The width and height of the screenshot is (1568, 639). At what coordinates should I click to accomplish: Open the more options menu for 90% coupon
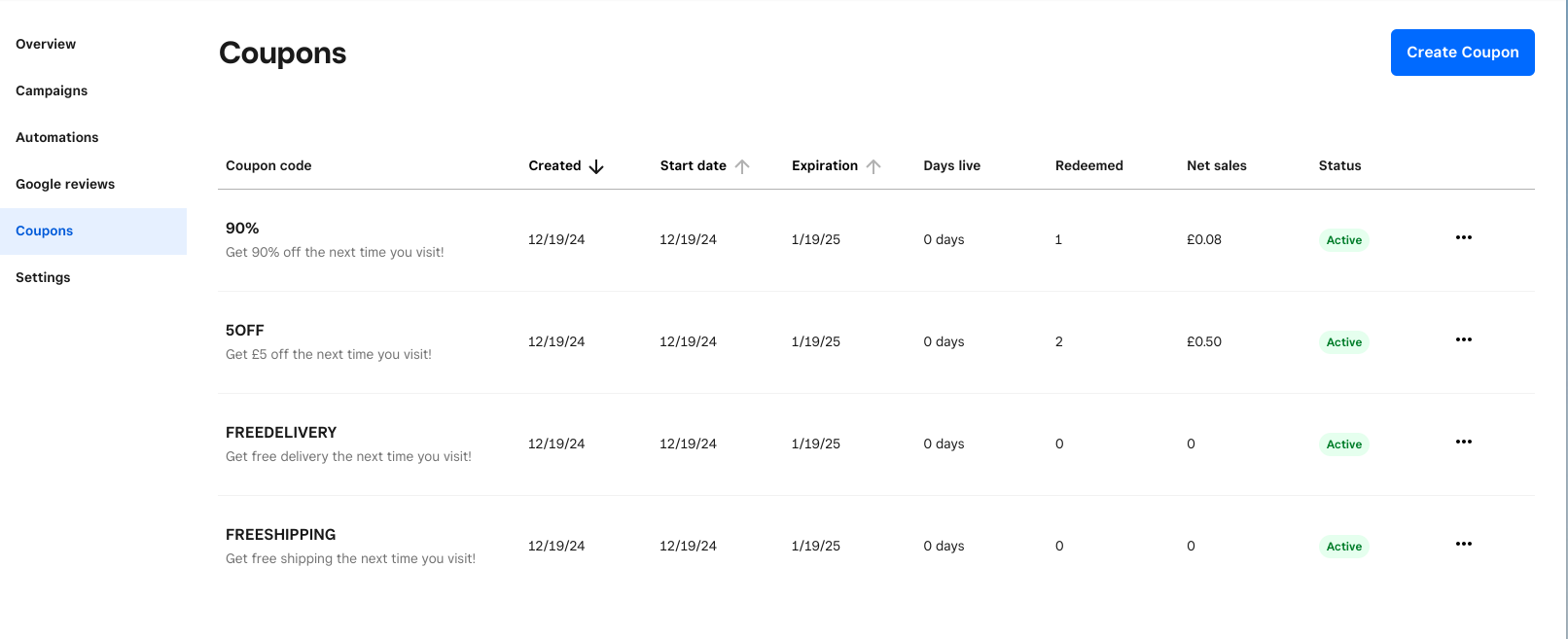[1464, 237]
